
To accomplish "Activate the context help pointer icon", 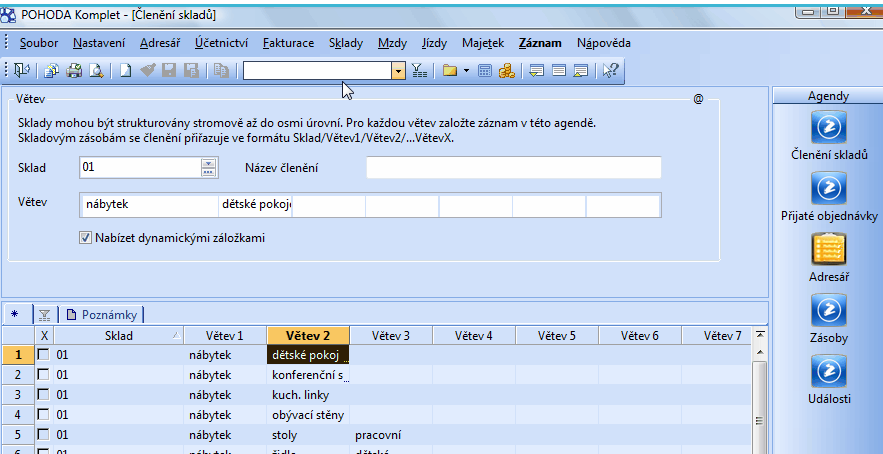I will 610,70.
